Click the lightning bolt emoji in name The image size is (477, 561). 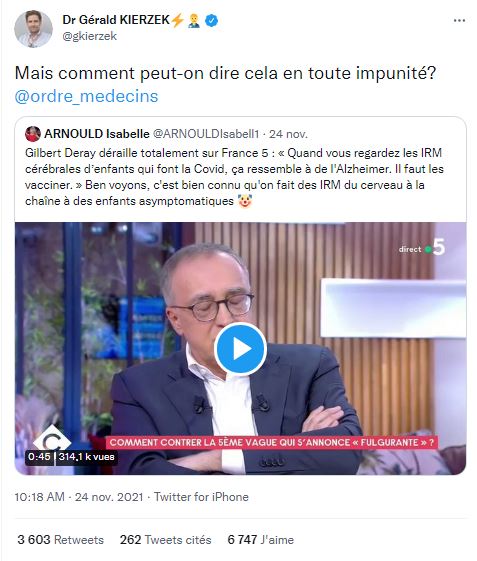[x=177, y=20]
